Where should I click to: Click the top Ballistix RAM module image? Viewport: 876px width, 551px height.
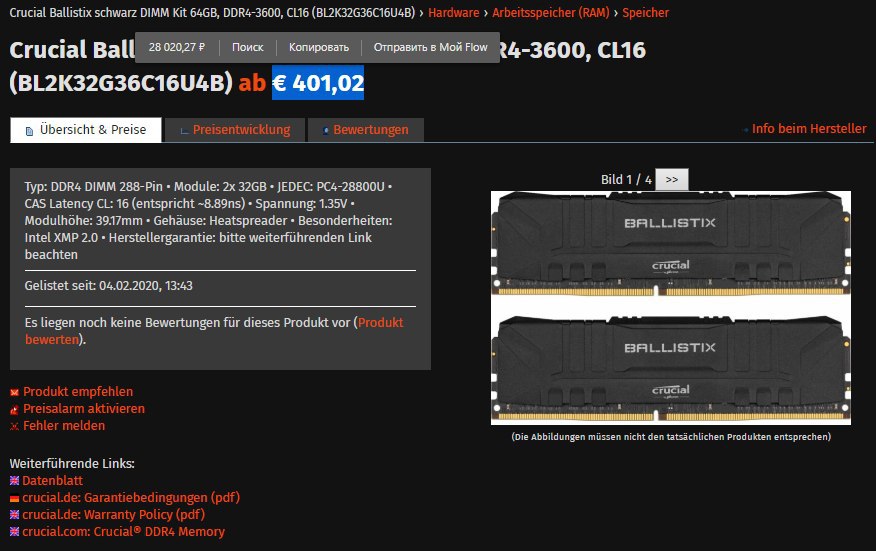[671, 244]
